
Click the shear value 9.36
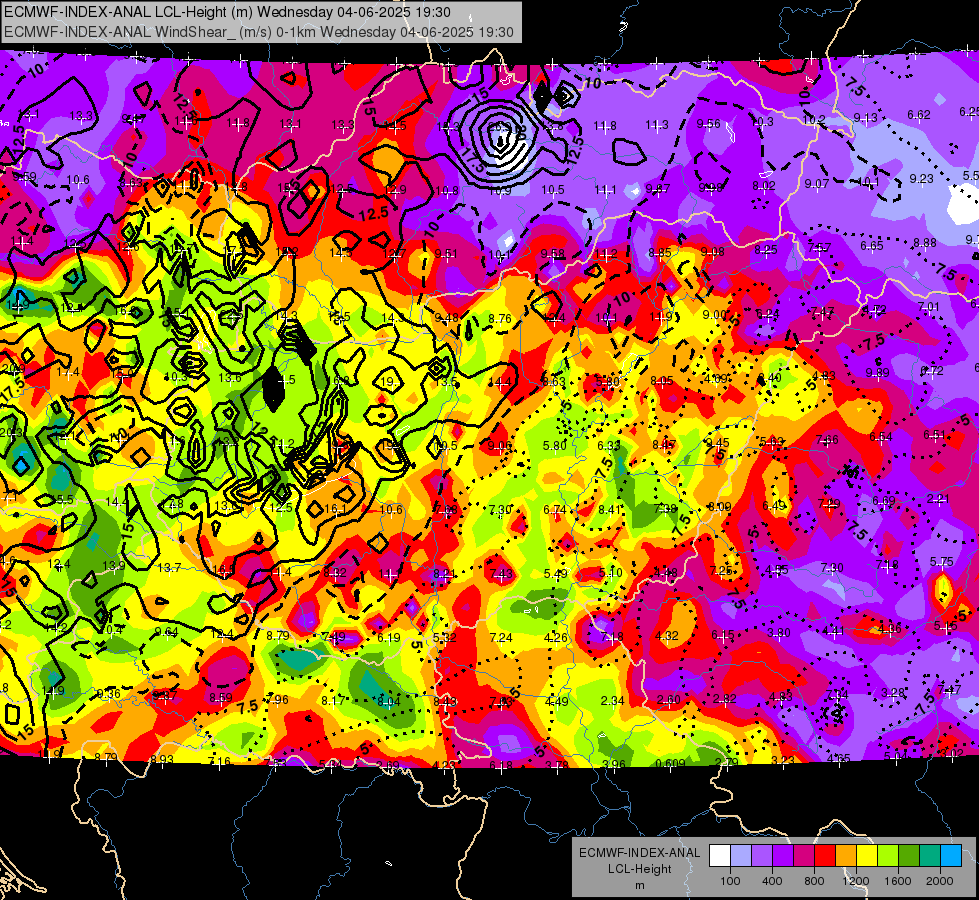pos(109,694)
